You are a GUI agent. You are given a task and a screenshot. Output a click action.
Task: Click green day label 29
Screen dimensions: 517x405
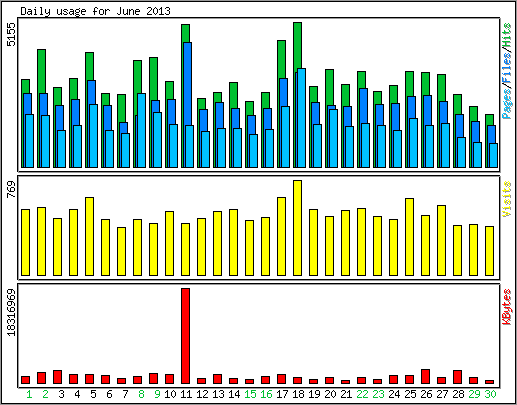474,395
